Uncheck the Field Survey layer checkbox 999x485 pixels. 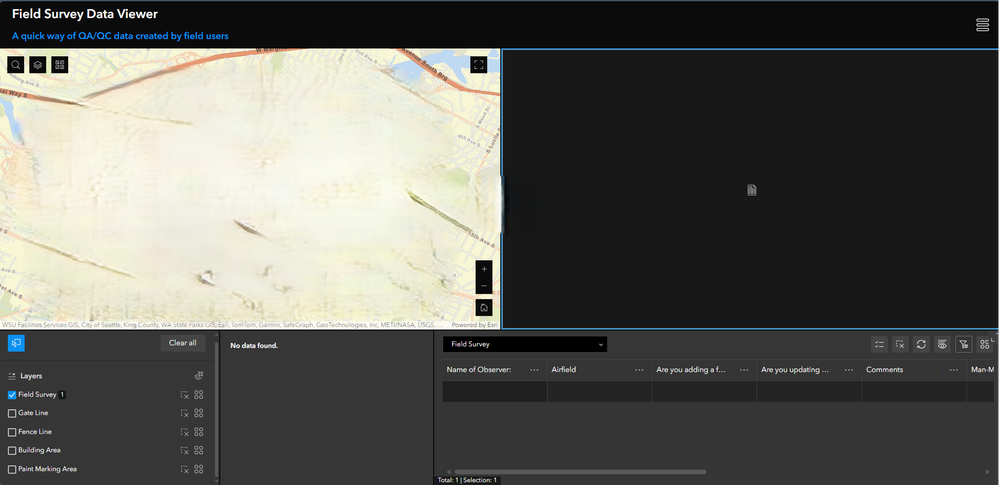(11, 395)
